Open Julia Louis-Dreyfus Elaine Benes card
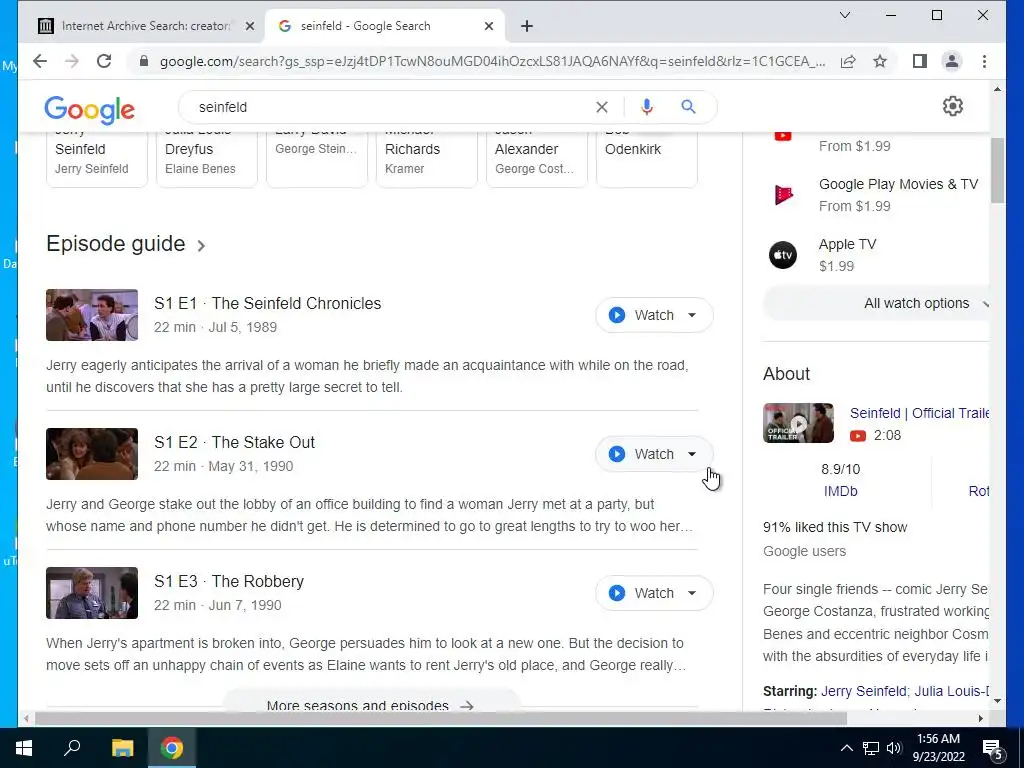Image resolution: width=1024 pixels, height=768 pixels. coord(206,159)
